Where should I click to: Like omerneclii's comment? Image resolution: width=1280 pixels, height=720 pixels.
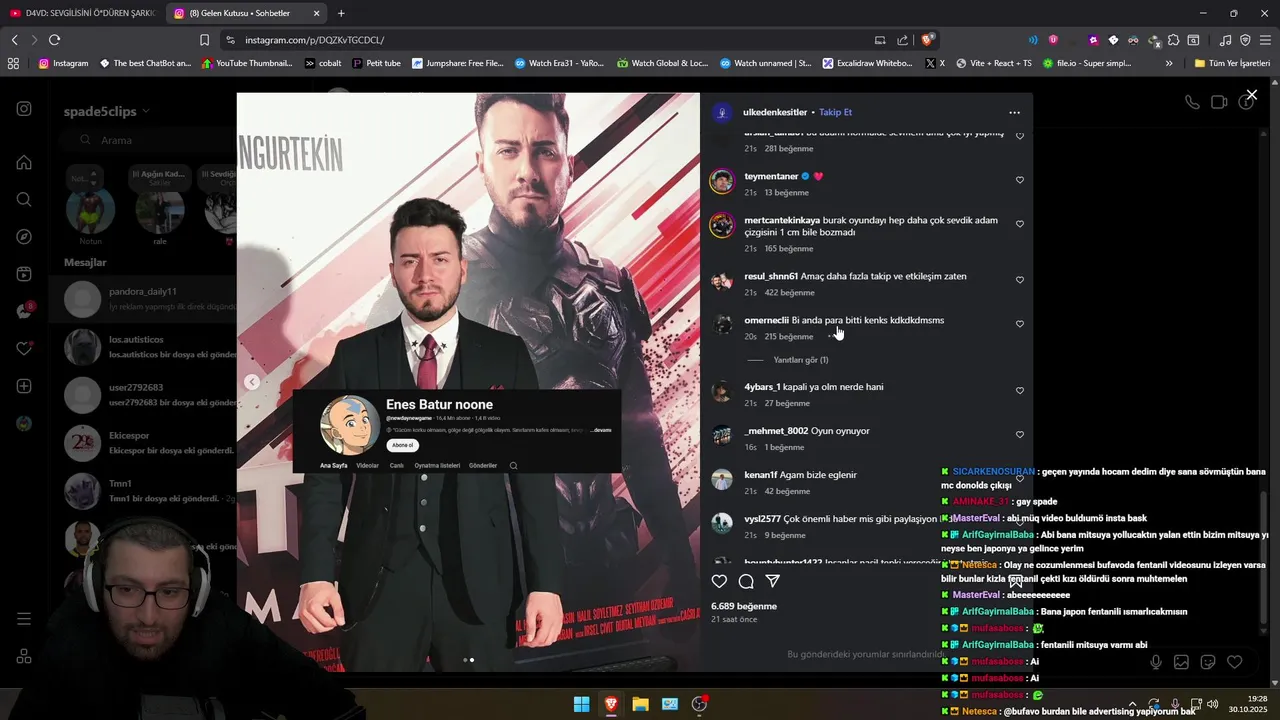click(1020, 324)
